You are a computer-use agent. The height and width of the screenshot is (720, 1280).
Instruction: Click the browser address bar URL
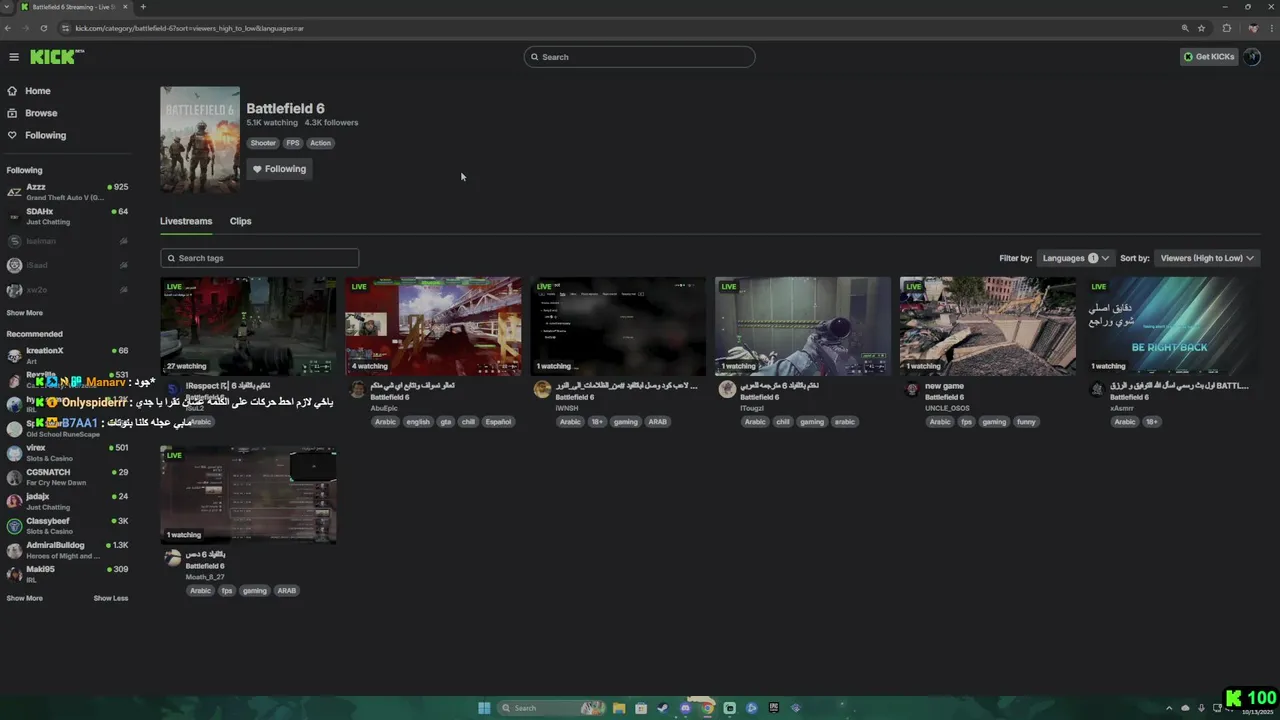(x=190, y=28)
